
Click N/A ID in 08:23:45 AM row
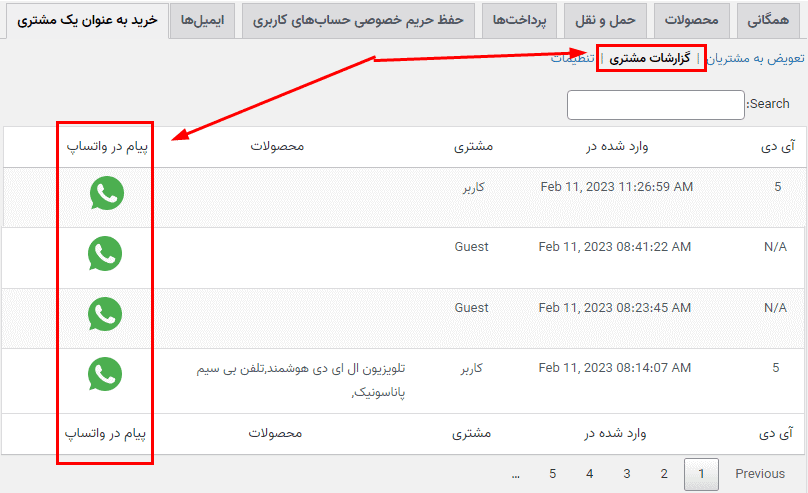tap(776, 308)
